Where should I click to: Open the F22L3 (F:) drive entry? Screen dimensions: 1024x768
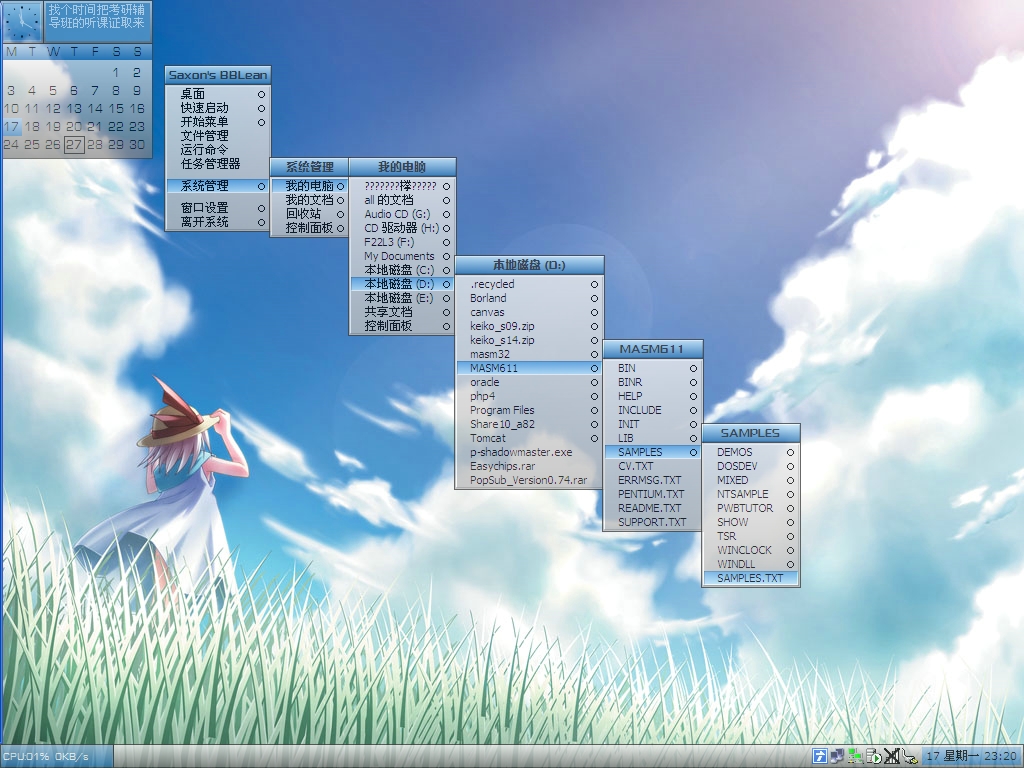point(402,242)
